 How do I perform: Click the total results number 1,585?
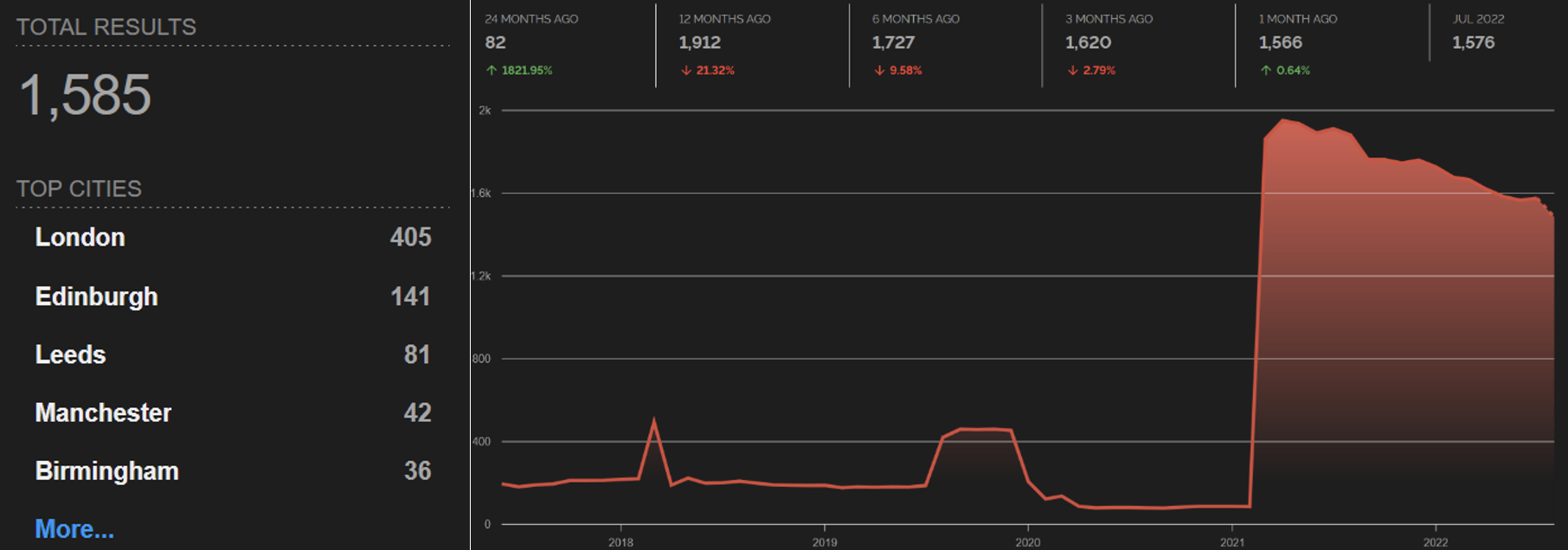(85, 94)
